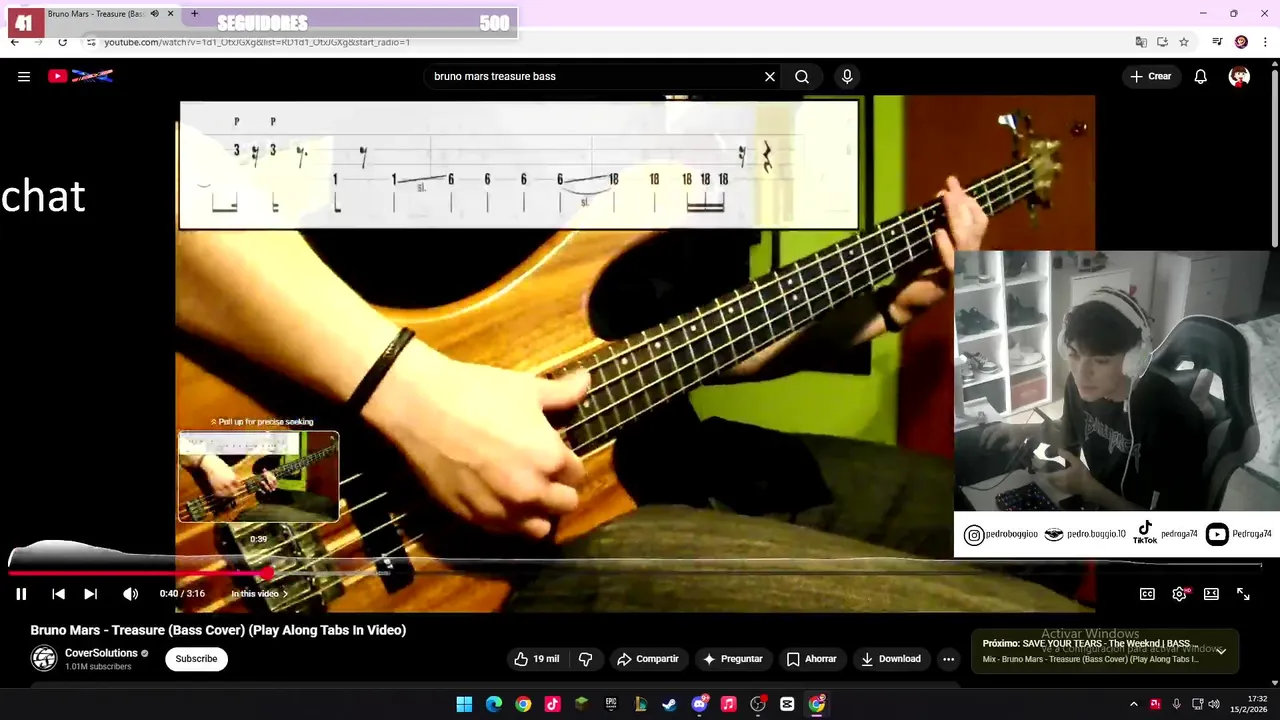Save the video with Ahorrar
Image resolution: width=1280 pixels, height=720 pixels.
pyautogui.click(x=811, y=659)
